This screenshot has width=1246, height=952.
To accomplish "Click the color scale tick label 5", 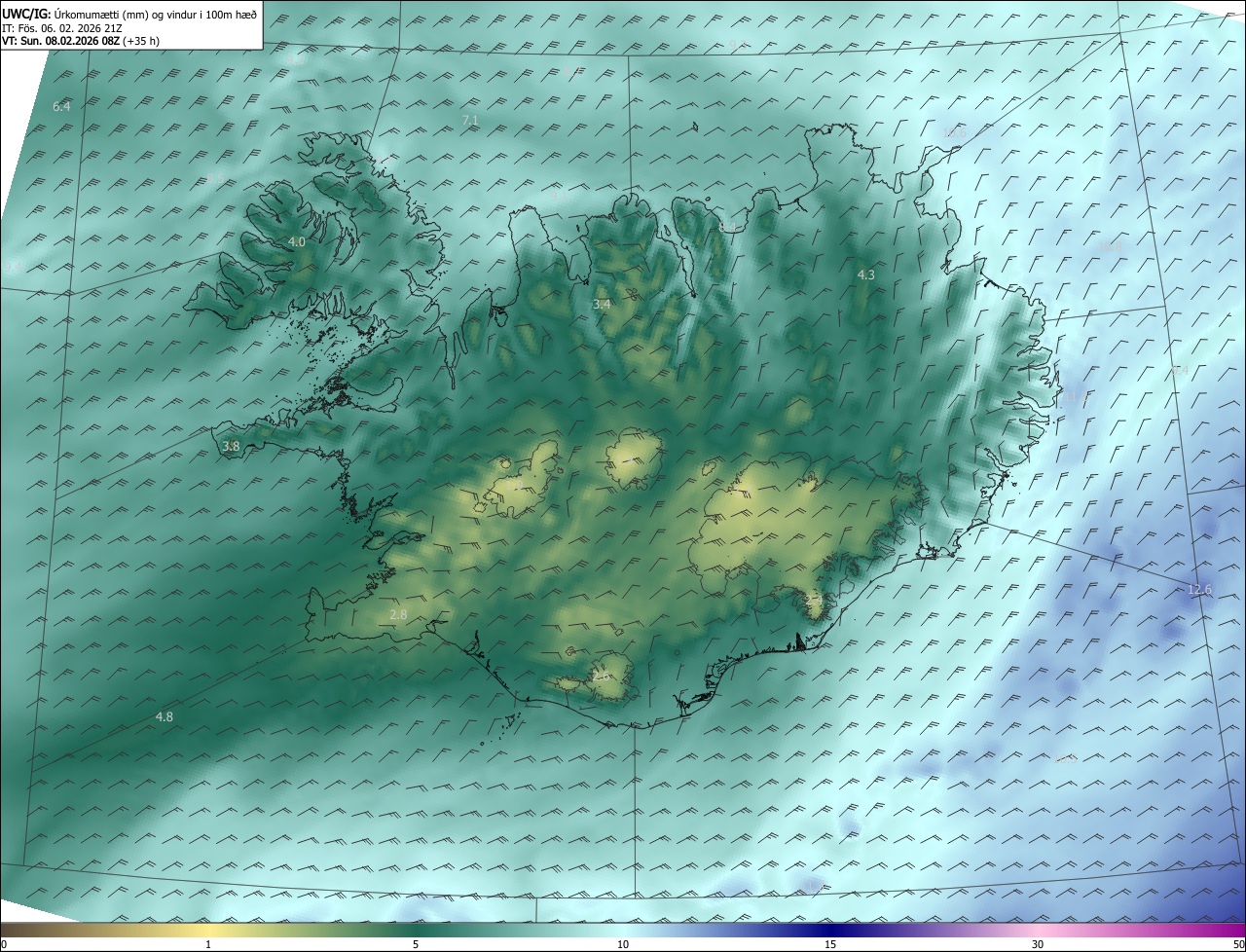I will click(416, 945).
